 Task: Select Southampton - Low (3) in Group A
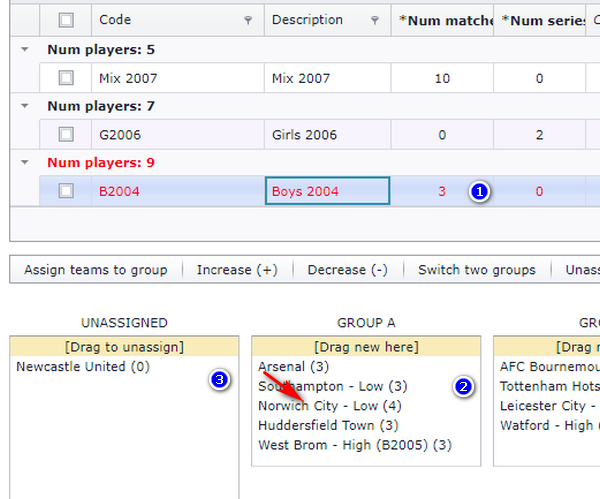pyautogui.click(x=333, y=386)
